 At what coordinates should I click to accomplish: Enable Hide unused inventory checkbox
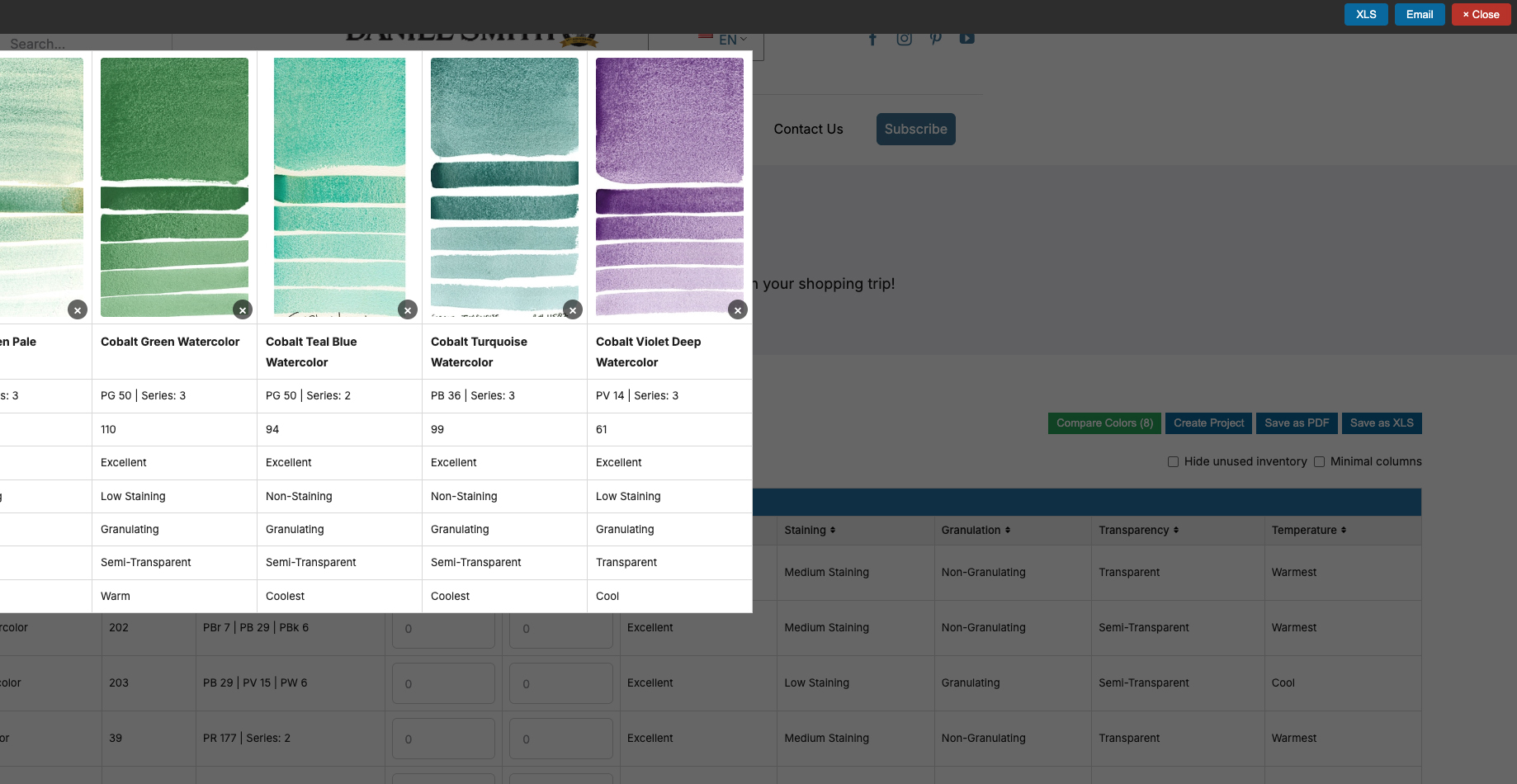click(1173, 461)
